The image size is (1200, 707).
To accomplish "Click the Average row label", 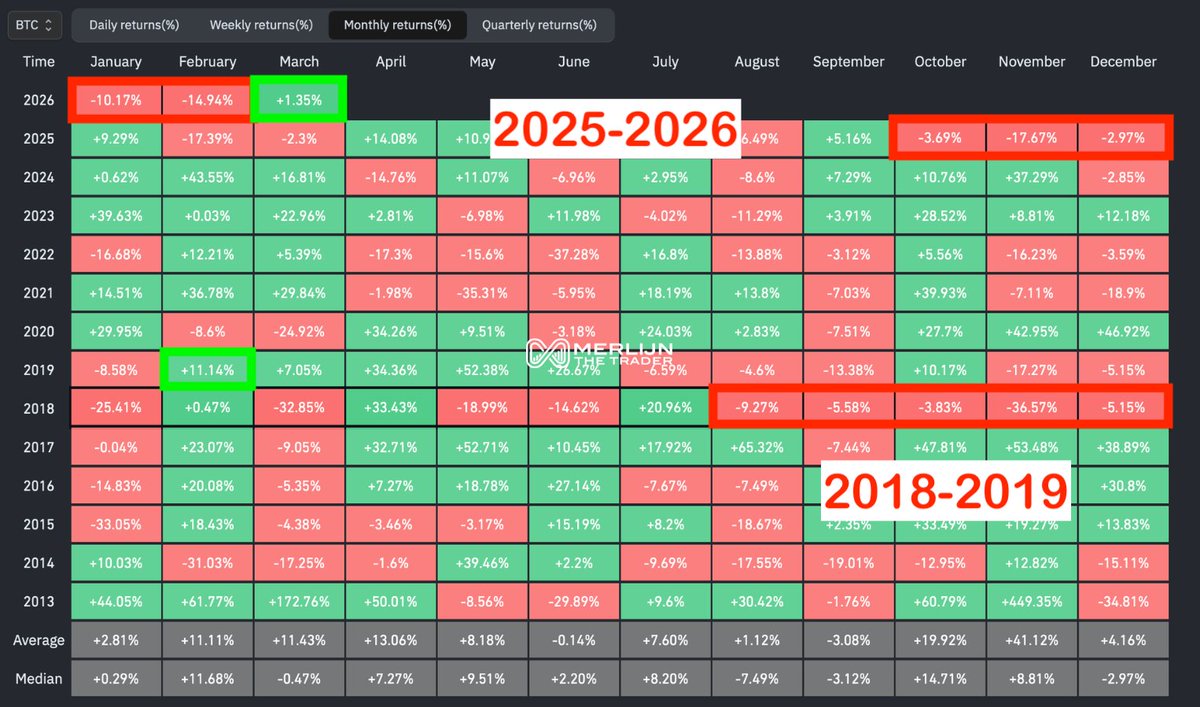I will click(x=39, y=641).
